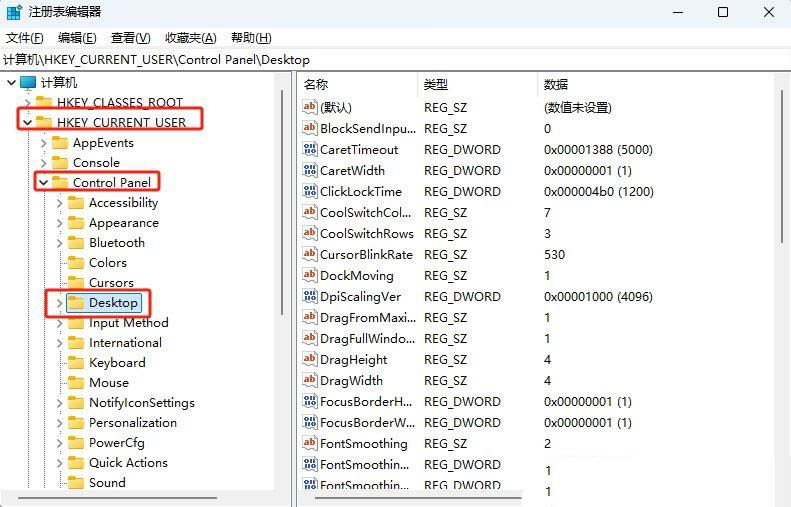Expand the Desktop key subtree
The image size is (791, 507).
click(x=59, y=302)
